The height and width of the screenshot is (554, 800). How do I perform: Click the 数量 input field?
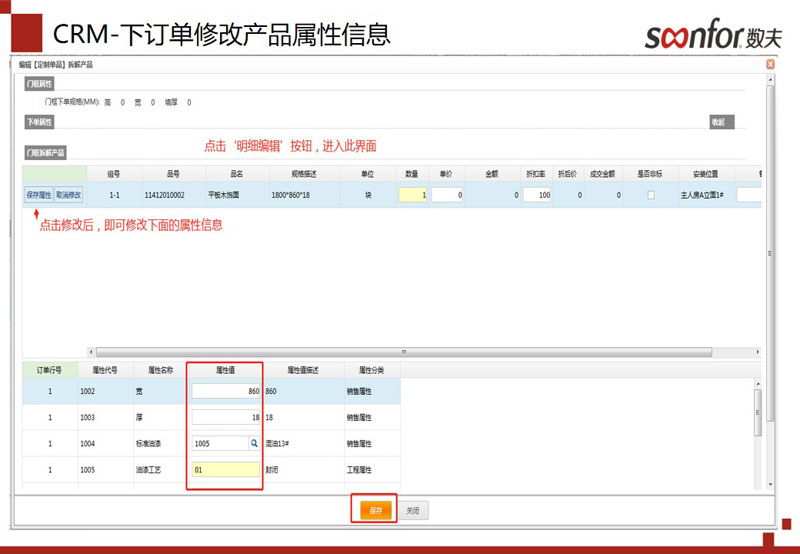tap(413, 195)
